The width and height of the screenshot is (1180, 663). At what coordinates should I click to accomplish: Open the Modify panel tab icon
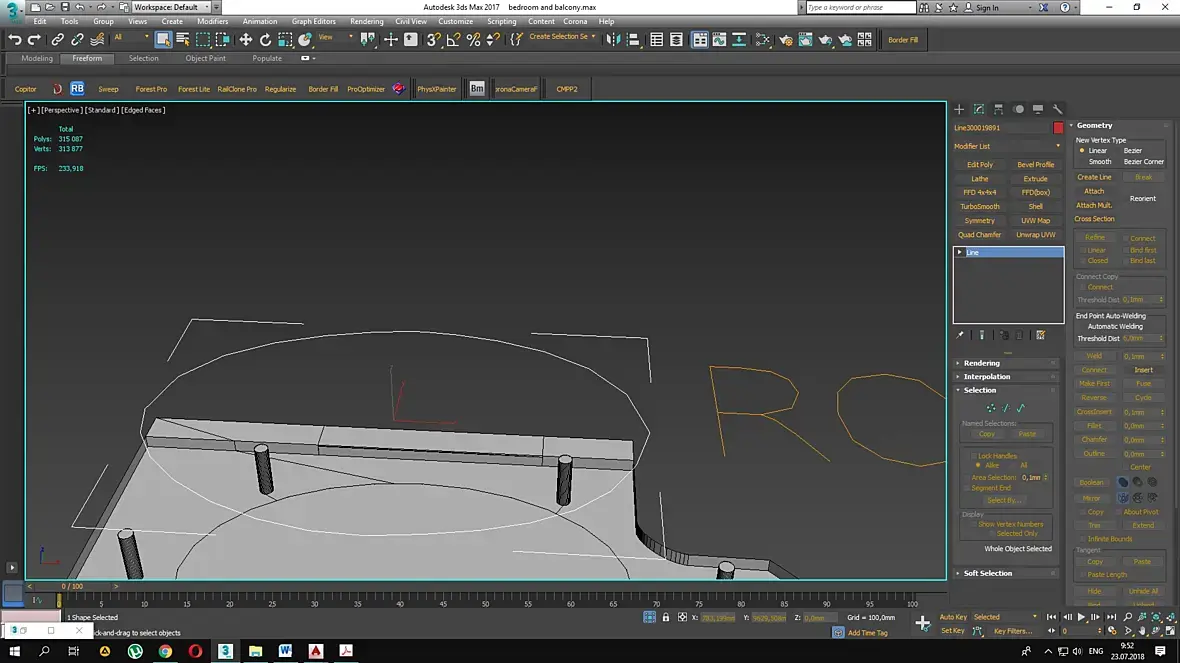(979, 109)
